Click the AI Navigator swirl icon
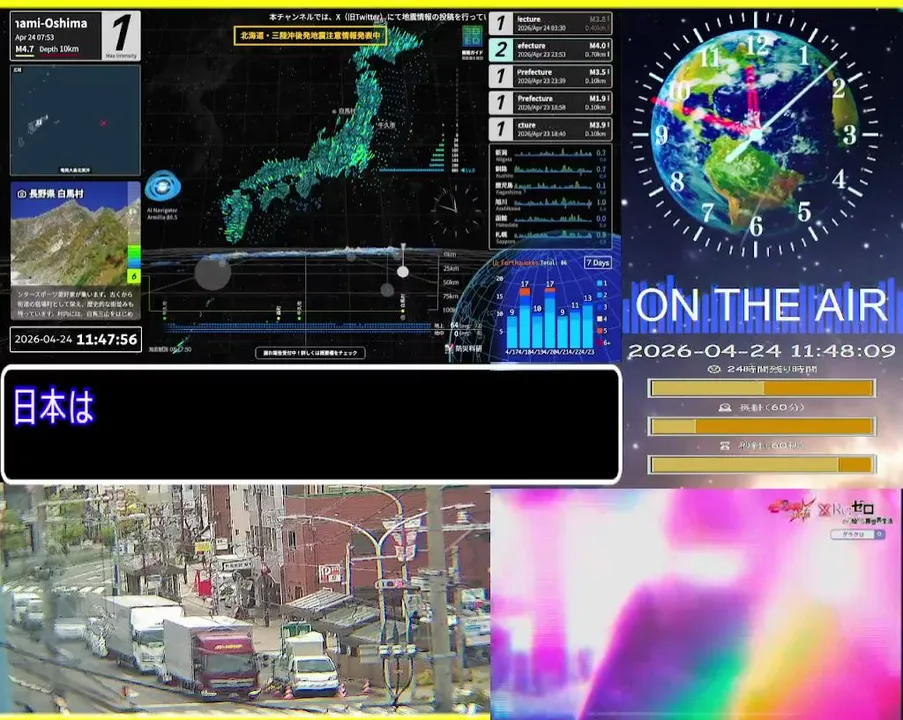 coord(163,187)
